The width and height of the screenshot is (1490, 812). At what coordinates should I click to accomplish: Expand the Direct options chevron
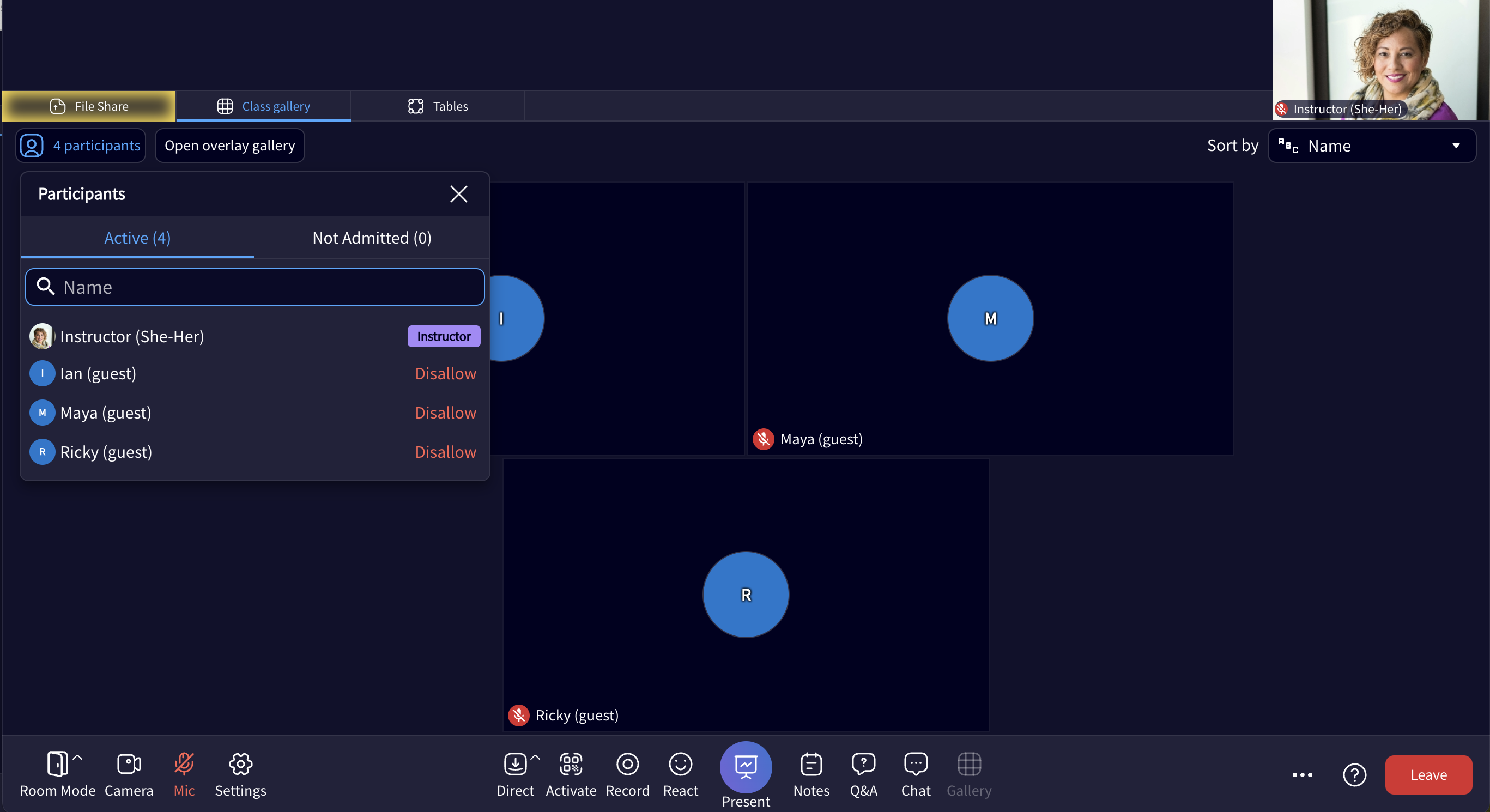(535, 756)
